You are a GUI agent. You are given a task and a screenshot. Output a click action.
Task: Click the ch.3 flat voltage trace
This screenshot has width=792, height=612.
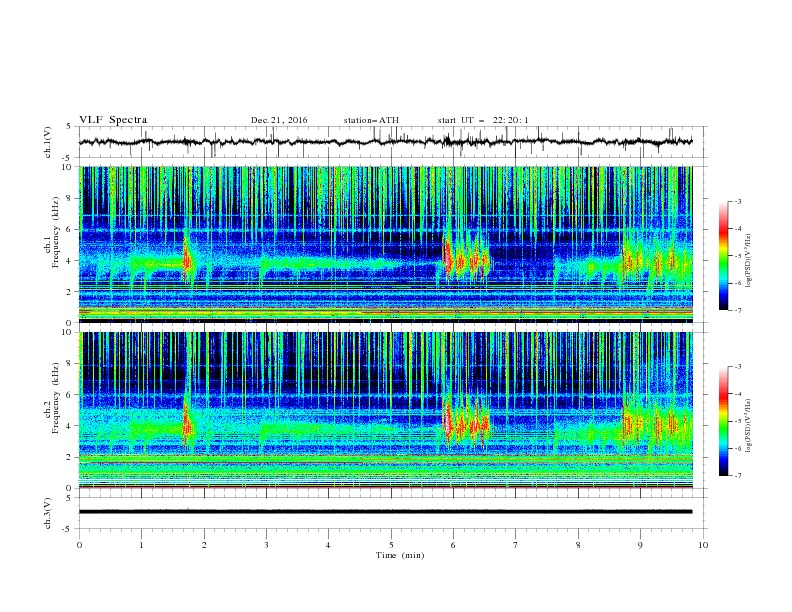pos(385,512)
